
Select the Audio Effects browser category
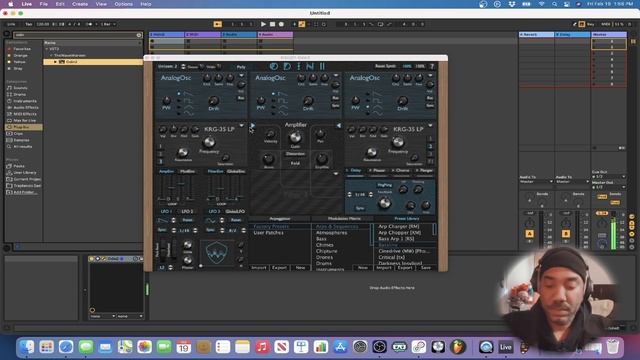(26, 107)
